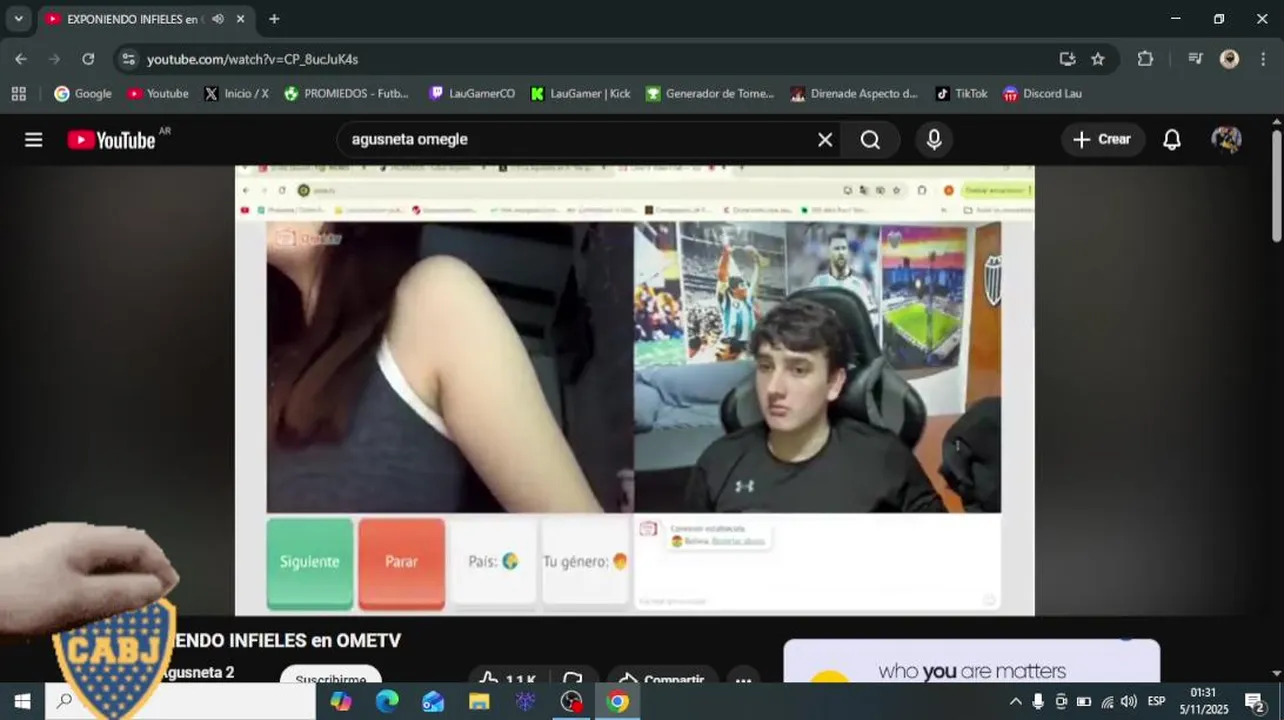Viewport: 1284px width, 720px height.
Task: Run search with the magnifier button
Action: coord(870,140)
